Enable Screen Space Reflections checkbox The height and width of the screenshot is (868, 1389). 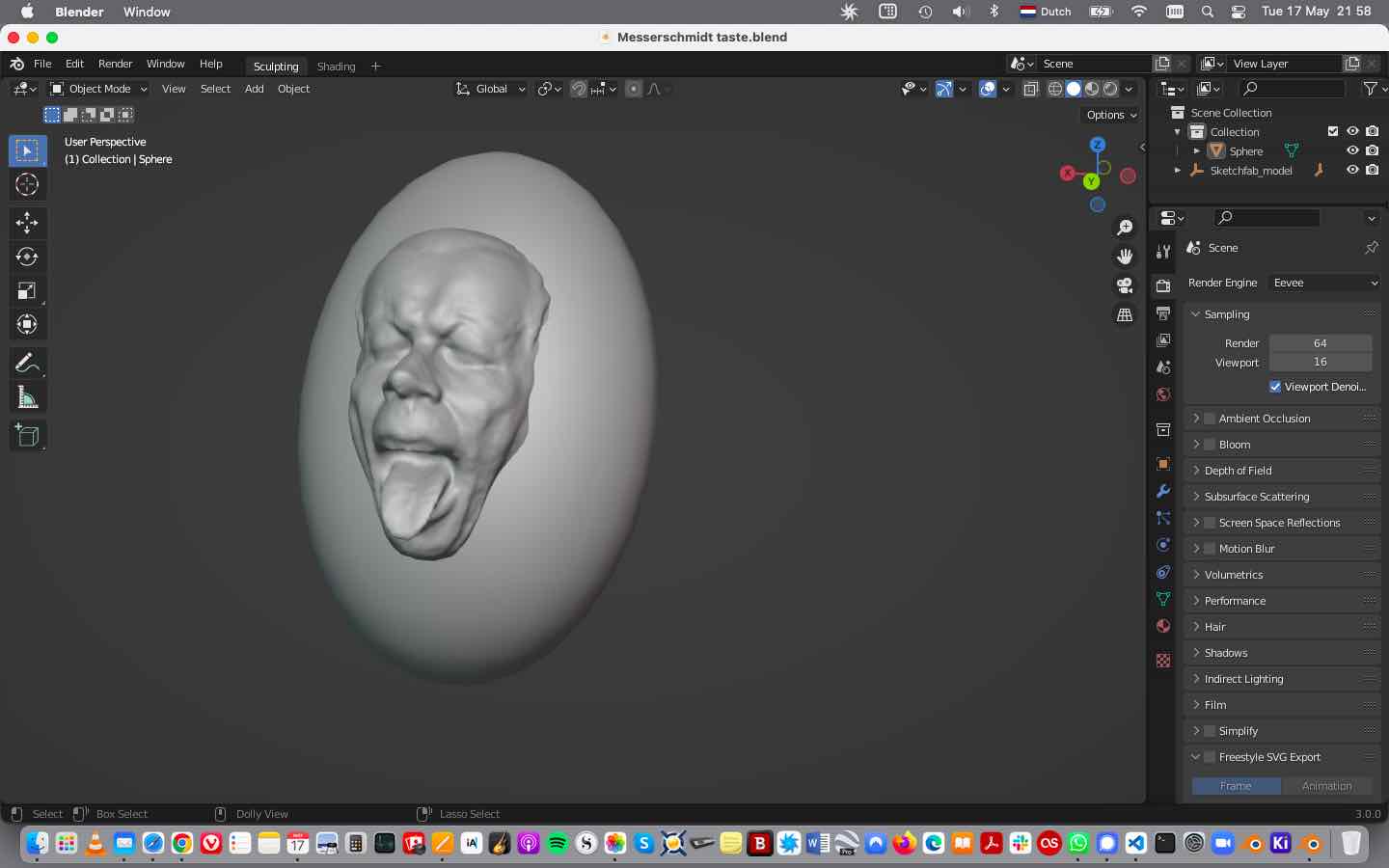click(1210, 523)
